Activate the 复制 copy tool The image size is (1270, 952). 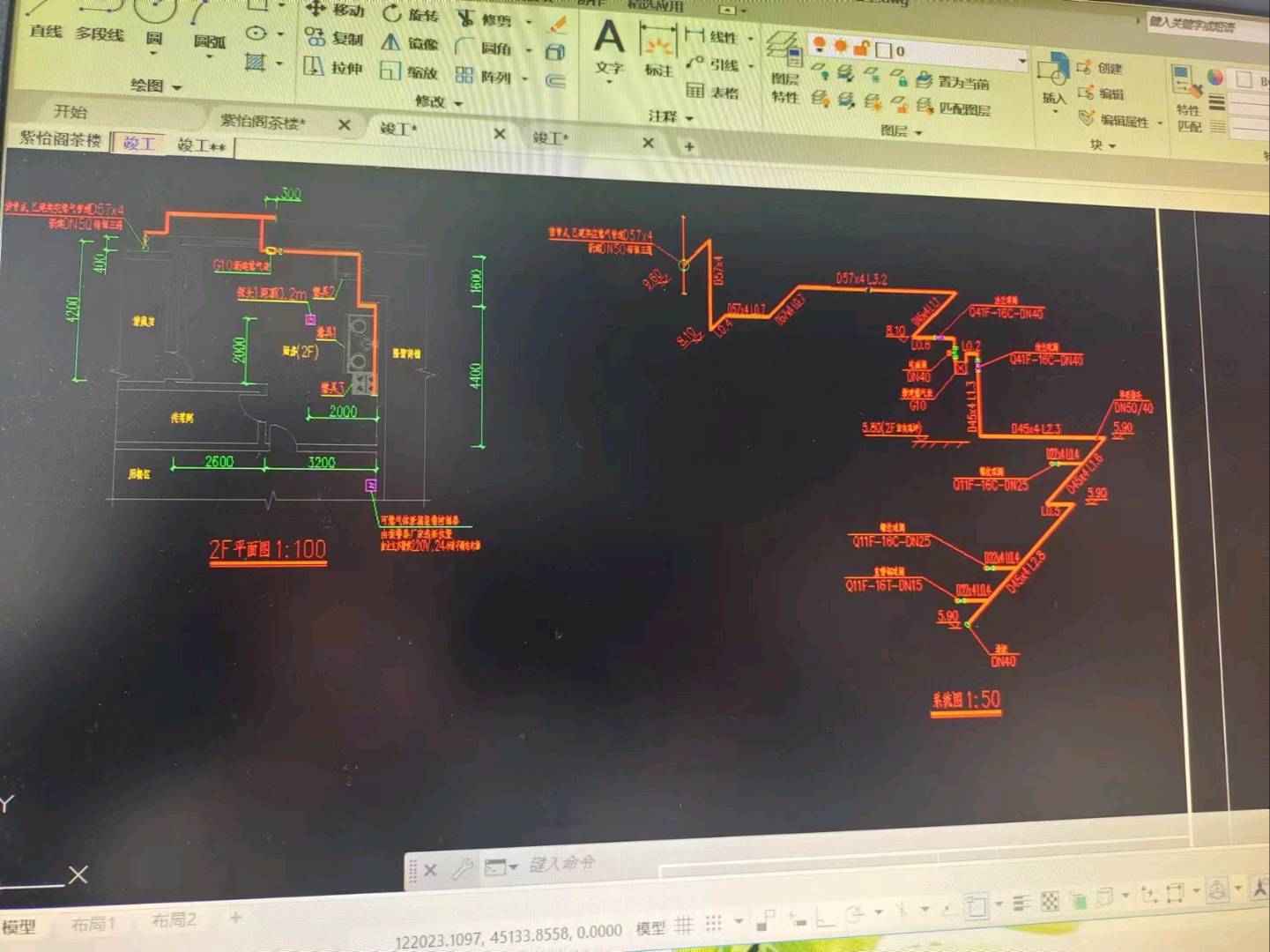334,38
